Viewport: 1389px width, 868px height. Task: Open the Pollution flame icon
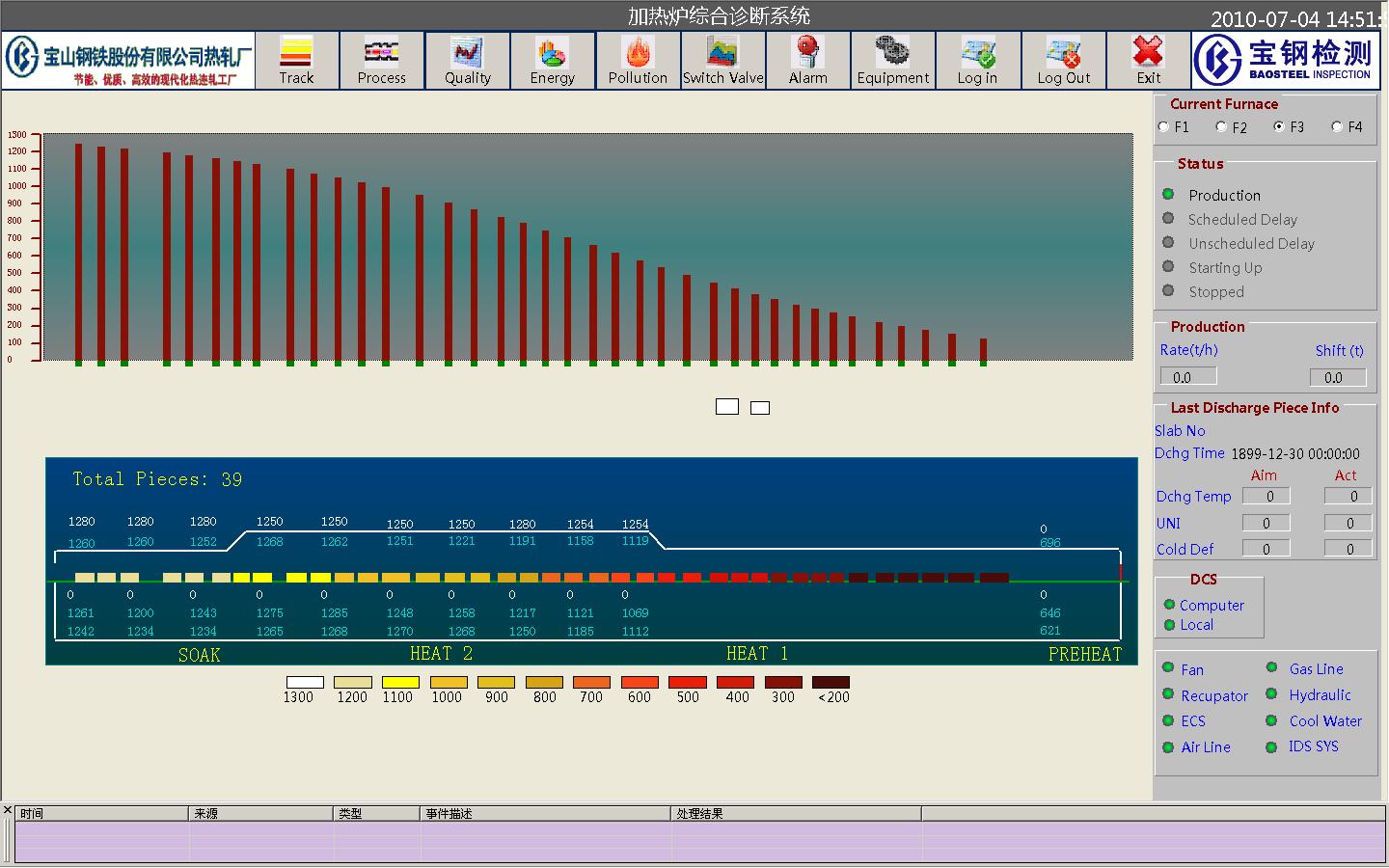coord(638,60)
